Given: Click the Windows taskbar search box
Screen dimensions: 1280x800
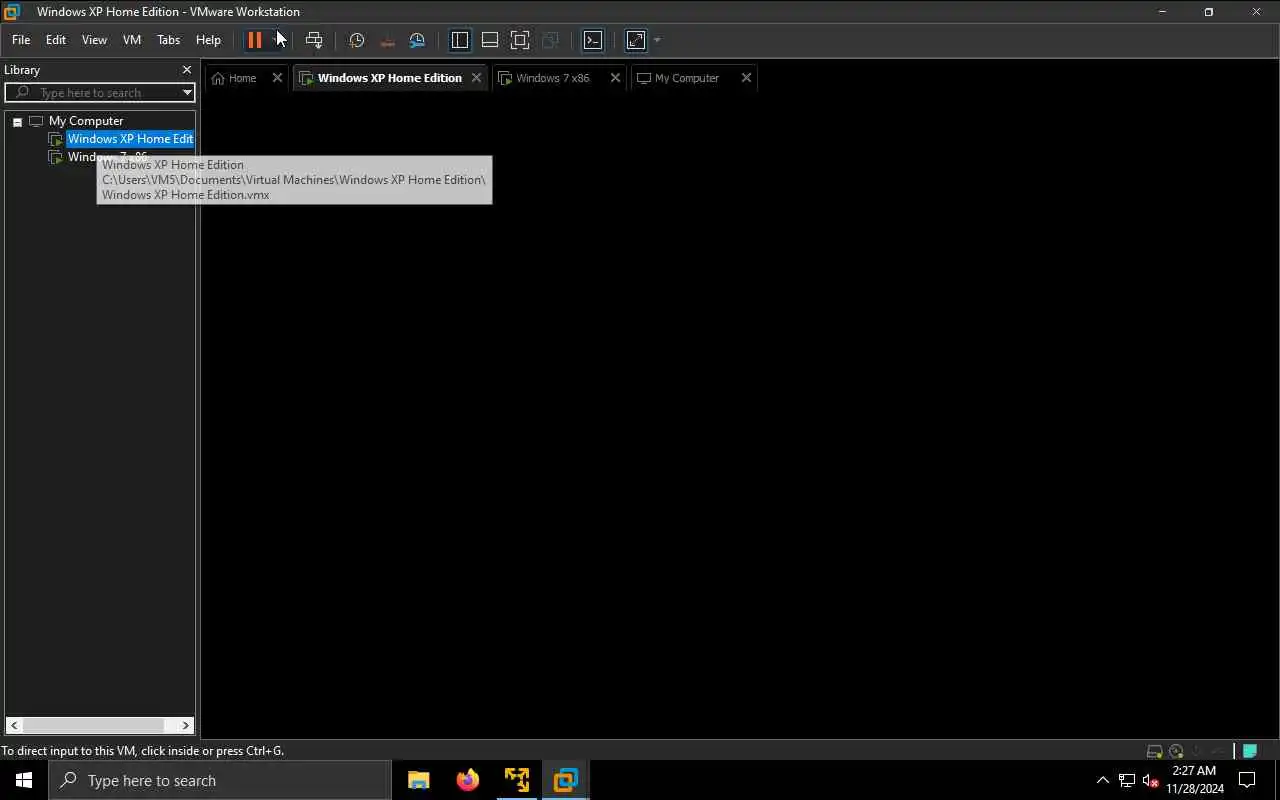Looking at the screenshot, I should click(220, 780).
